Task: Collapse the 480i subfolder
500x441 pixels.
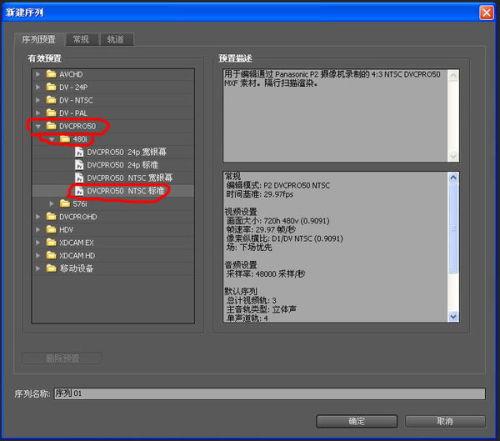Action: coord(52,139)
